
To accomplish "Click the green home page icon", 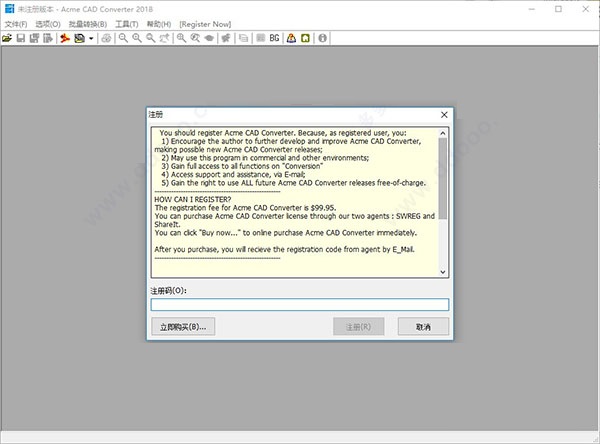I will click(x=305, y=38).
